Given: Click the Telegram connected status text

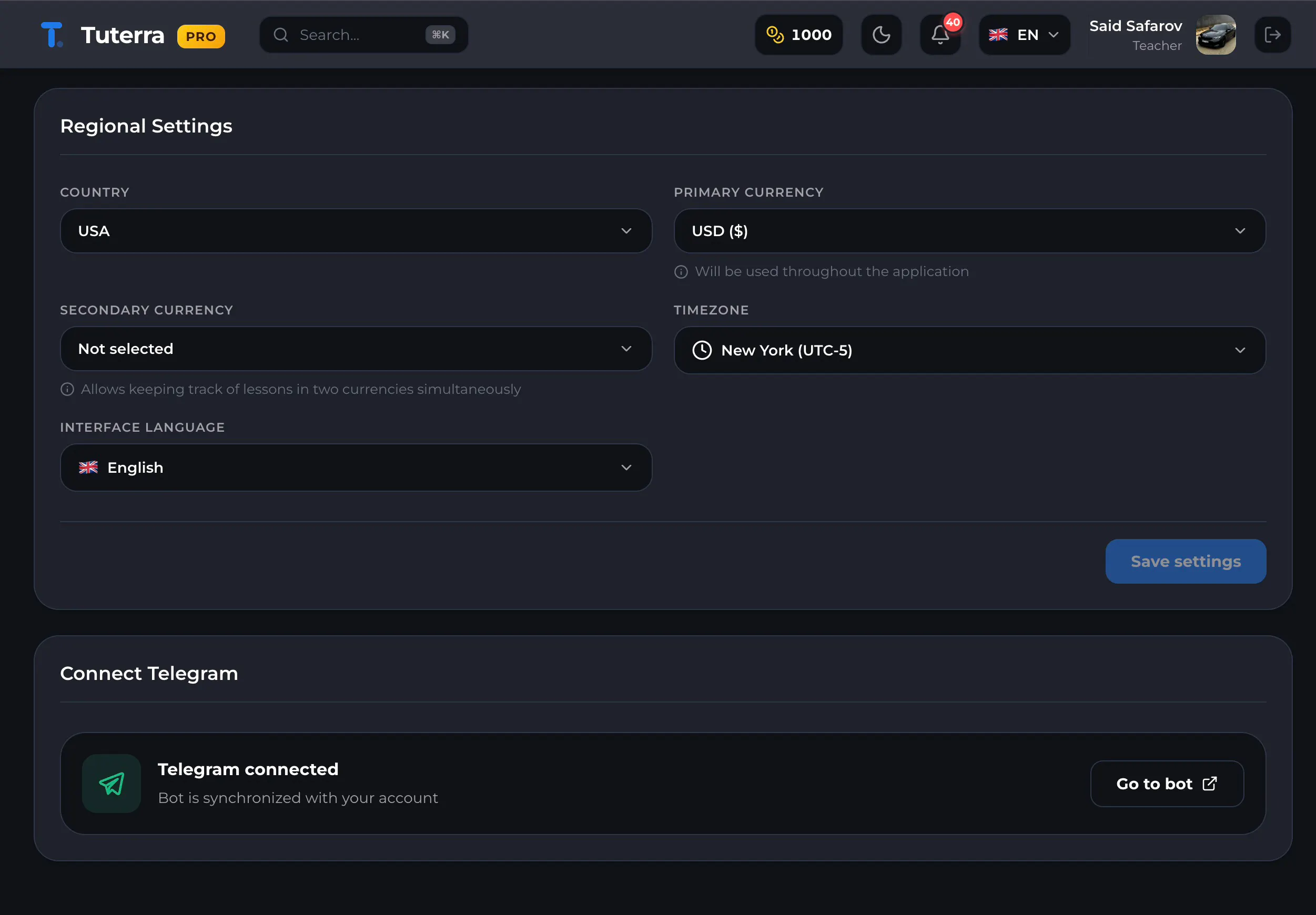Looking at the screenshot, I should point(248,769).
